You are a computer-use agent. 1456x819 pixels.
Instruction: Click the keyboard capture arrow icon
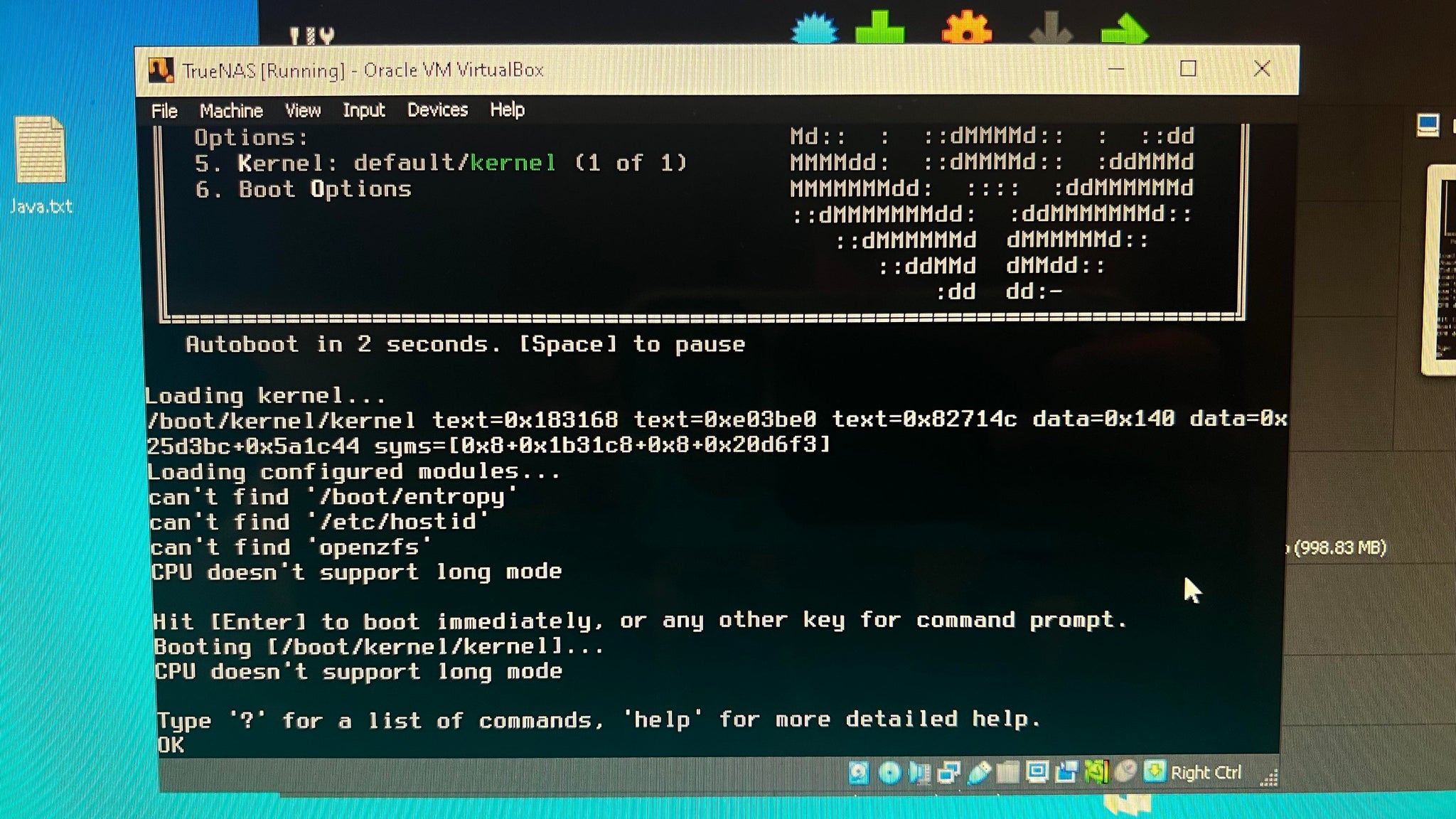coord(1155,771)
